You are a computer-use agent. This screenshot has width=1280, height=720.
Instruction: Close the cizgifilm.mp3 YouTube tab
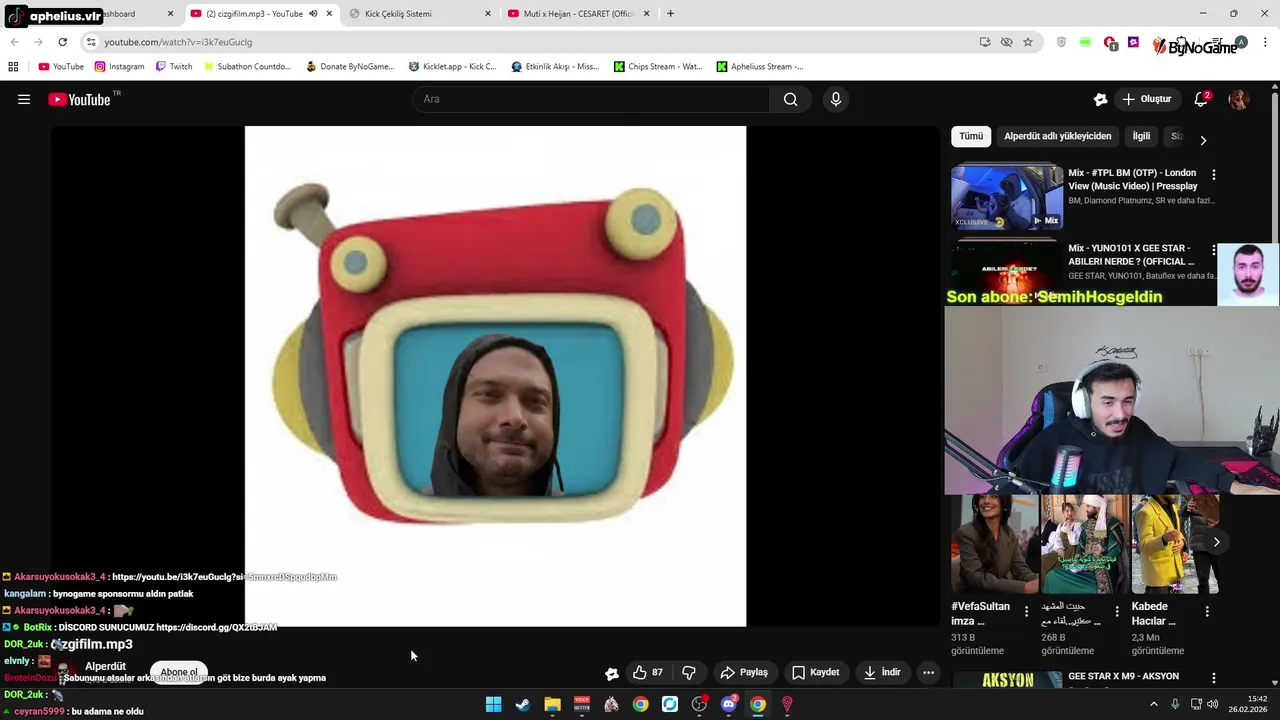[329, 14]
